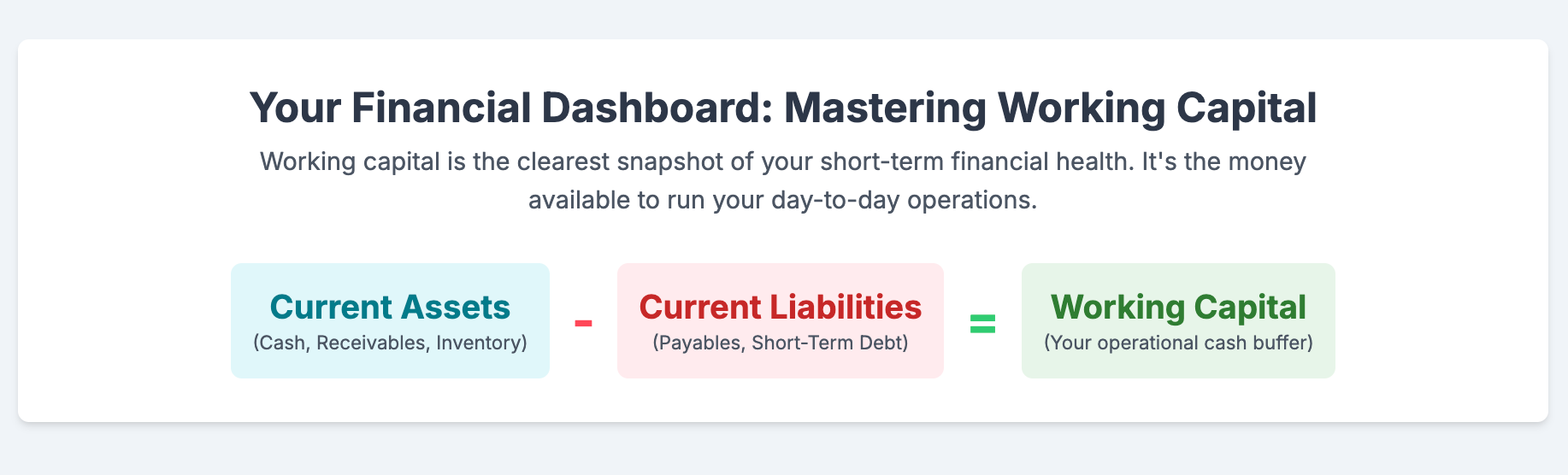Click the 'Your Financial Dashboard' title portion
This screenshot has width=1568, height=475.
click(x=512, y=108)
